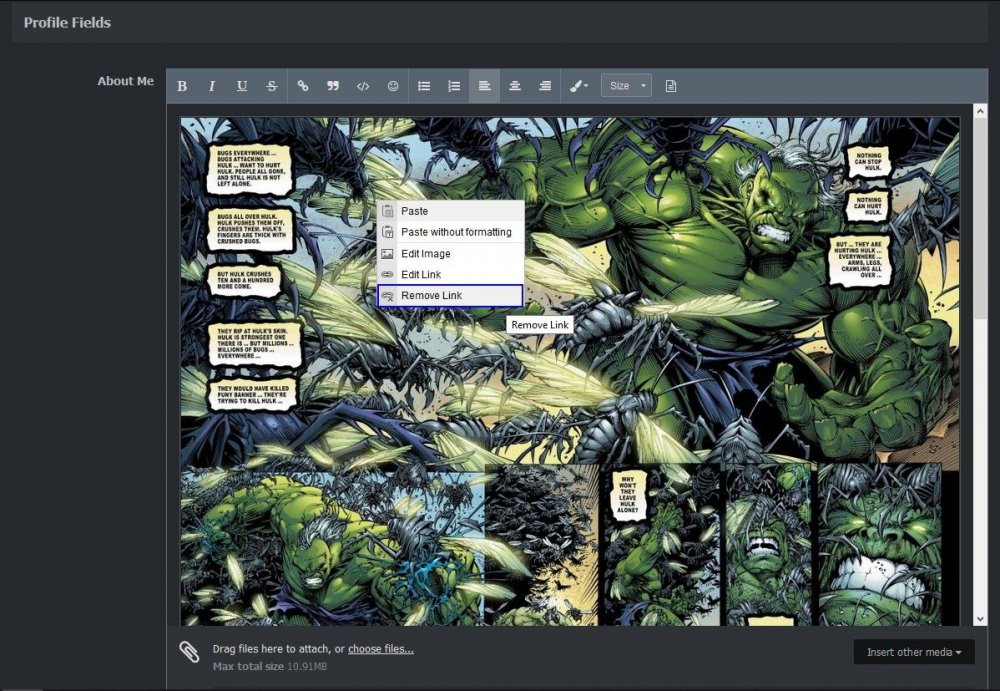
Task: Toggle Underline formatting
Action: (242, 86)
